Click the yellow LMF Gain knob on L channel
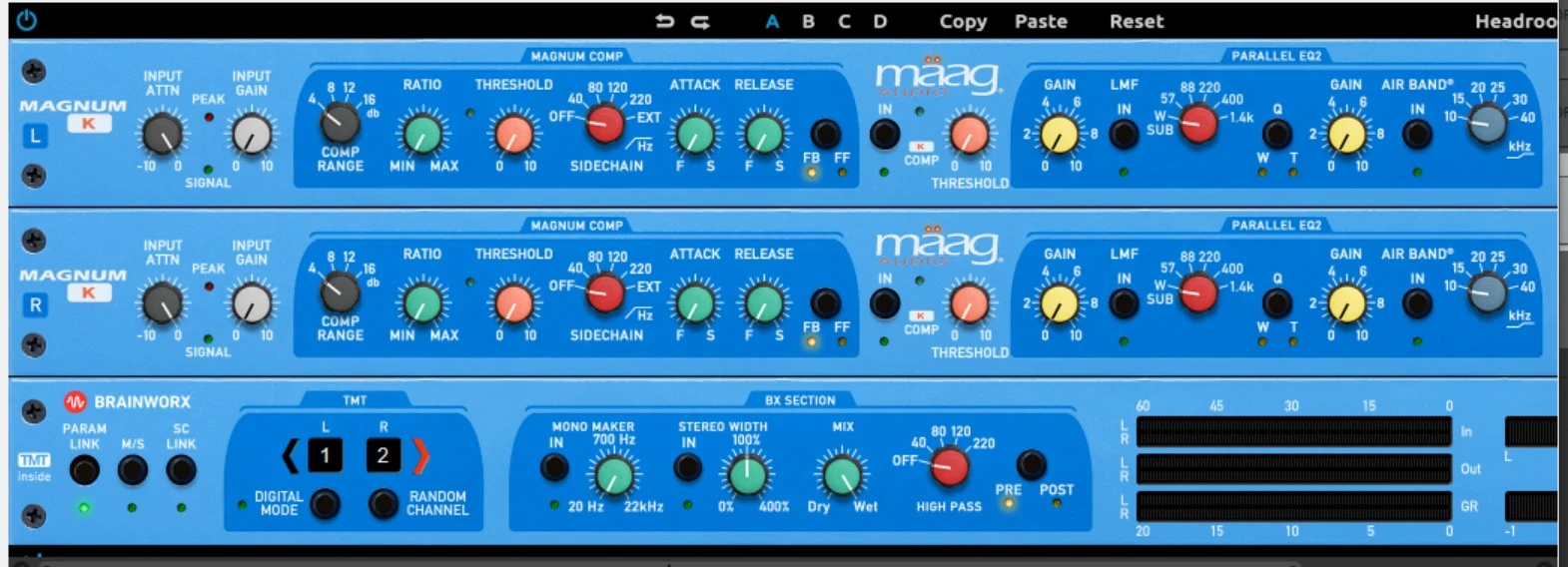 1060,135
